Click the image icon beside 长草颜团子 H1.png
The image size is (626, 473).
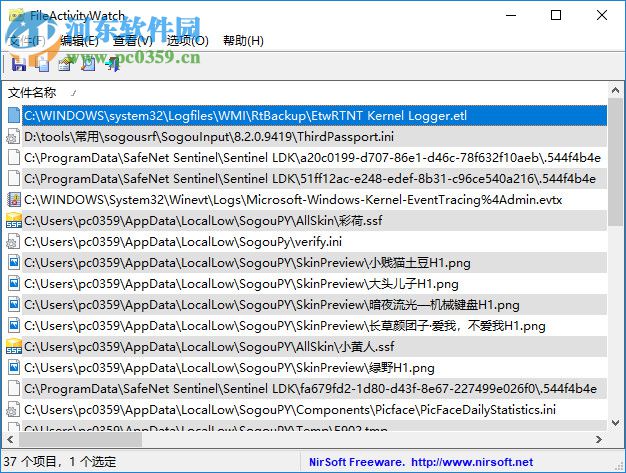click(x=14, y=326)
